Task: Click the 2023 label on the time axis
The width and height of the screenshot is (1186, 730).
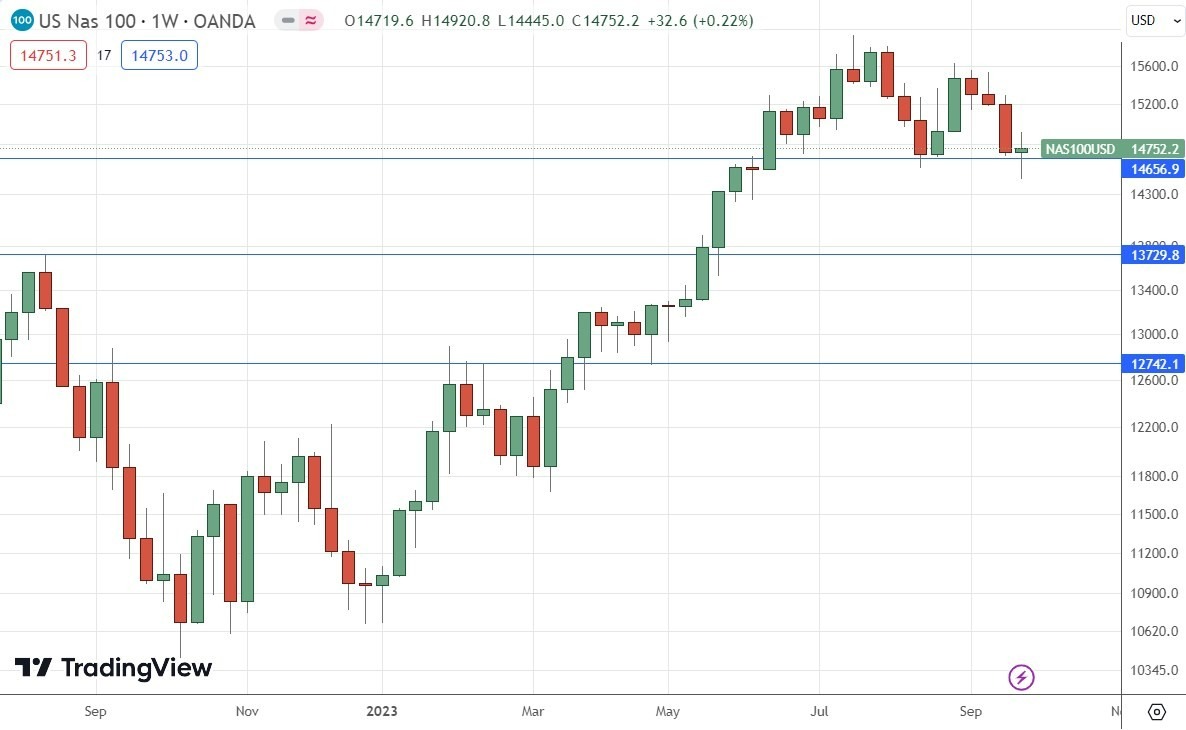Action: (383, 712)
